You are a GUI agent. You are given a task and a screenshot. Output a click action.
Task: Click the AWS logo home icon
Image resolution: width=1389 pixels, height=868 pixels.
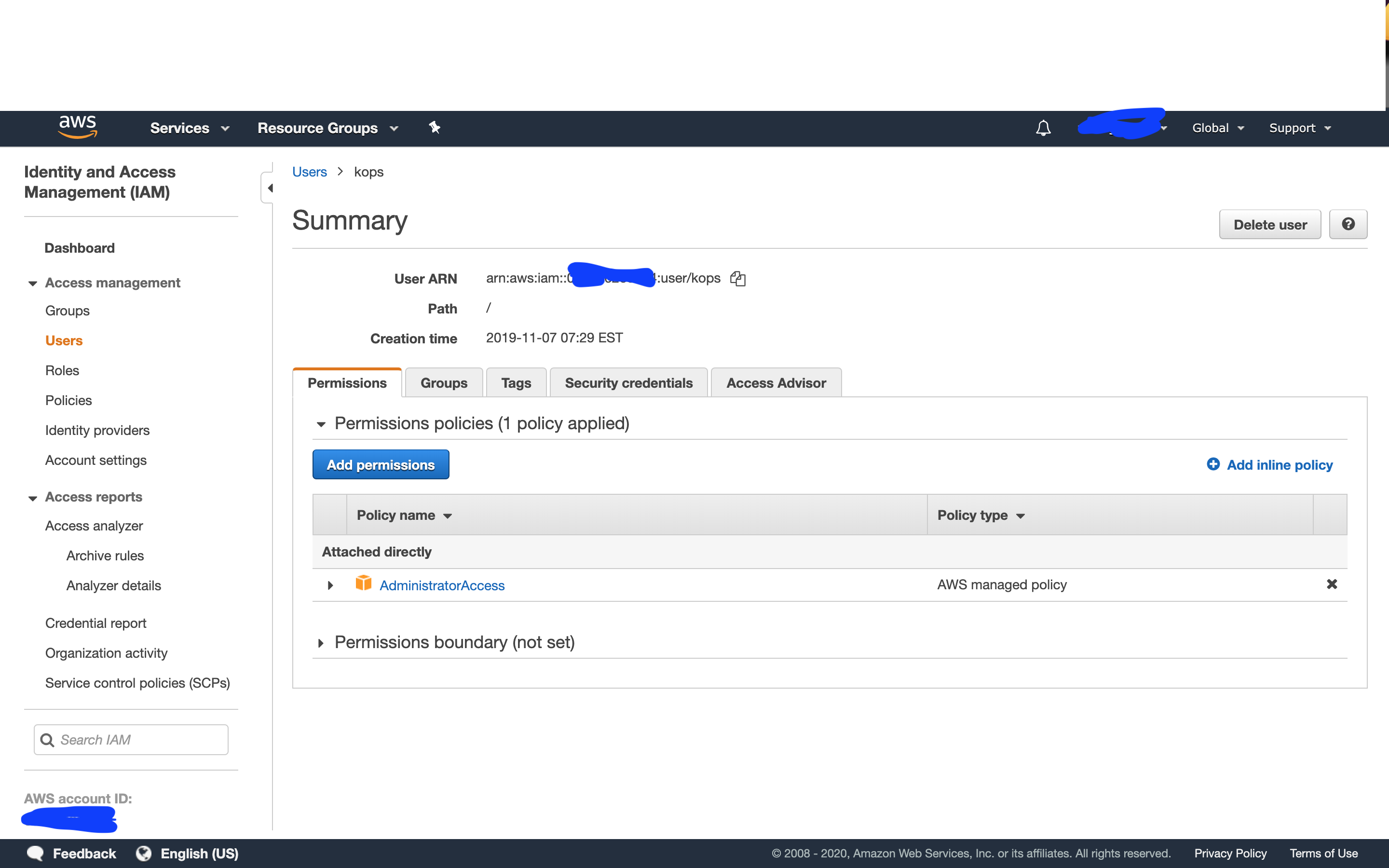coord(78,127)
